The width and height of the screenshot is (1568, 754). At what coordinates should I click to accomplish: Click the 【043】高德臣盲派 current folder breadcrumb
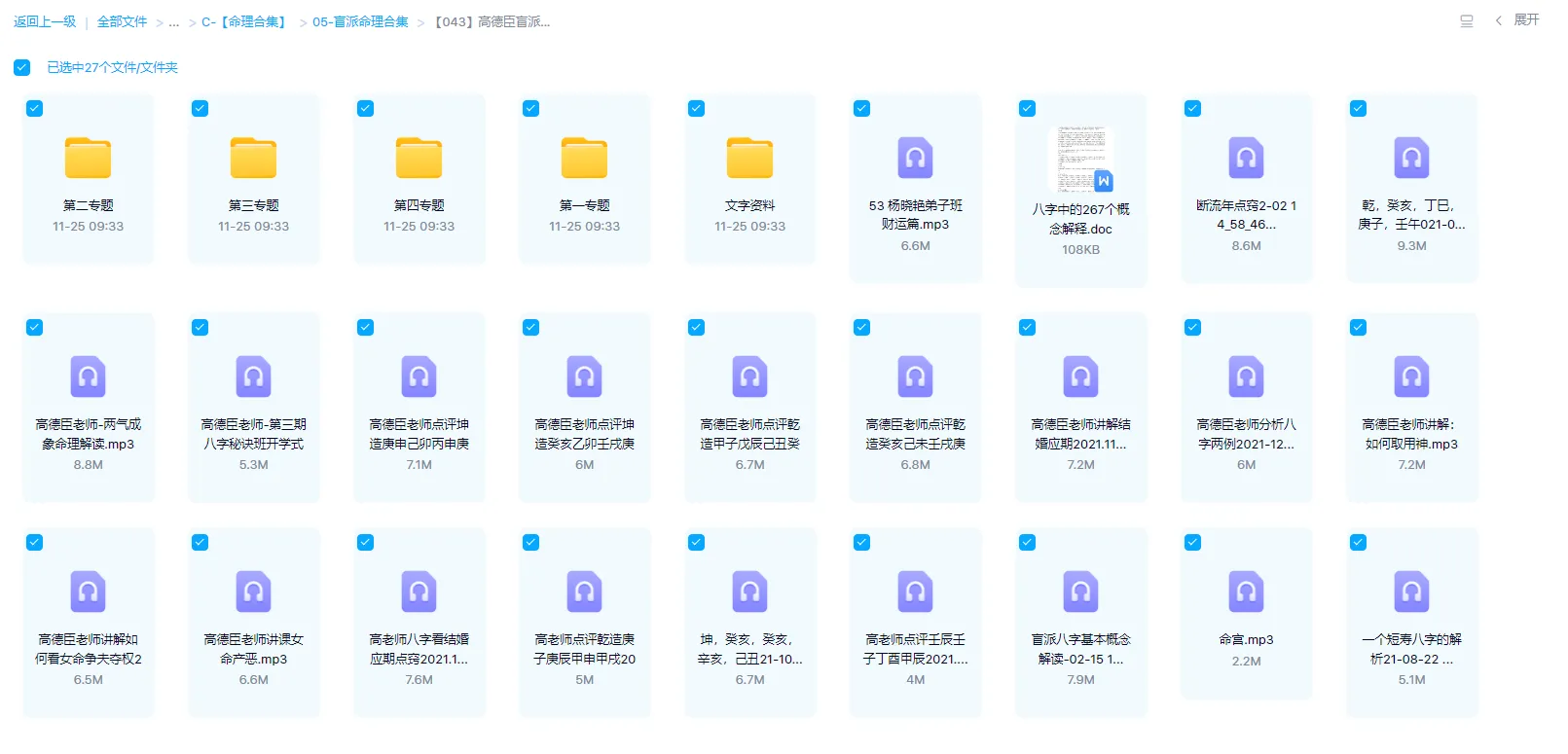[x=492, y=21]
